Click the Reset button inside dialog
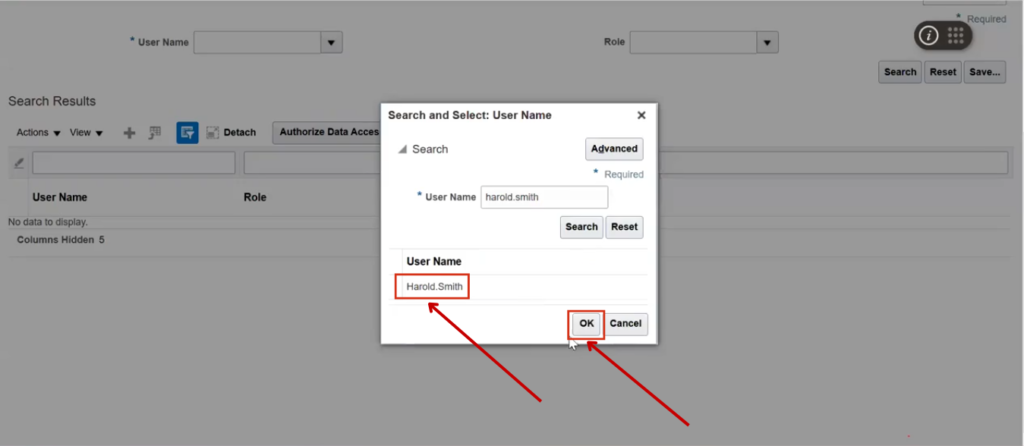This screenshot has height=446, width=1024. point(624,227)
